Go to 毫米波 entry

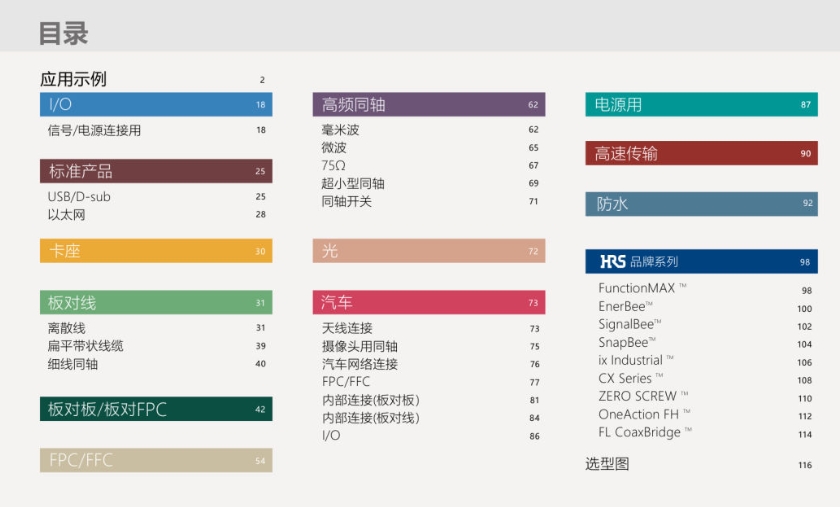tap(341, 130)
